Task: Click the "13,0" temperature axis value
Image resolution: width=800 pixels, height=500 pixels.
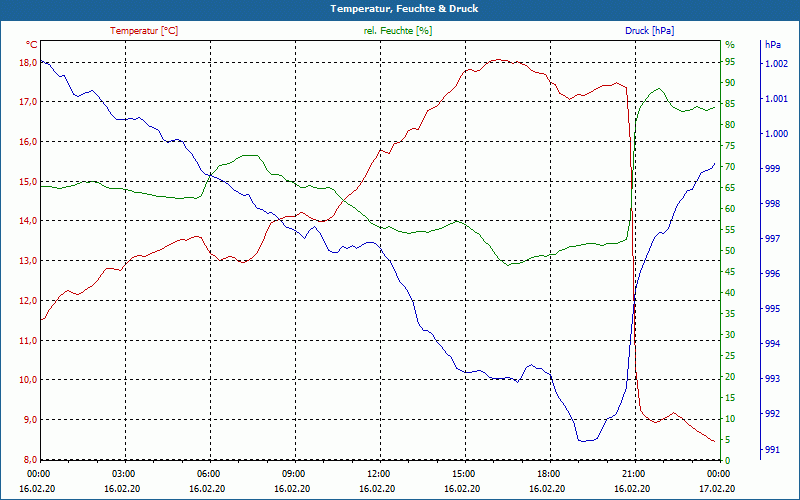Action: 29,261
